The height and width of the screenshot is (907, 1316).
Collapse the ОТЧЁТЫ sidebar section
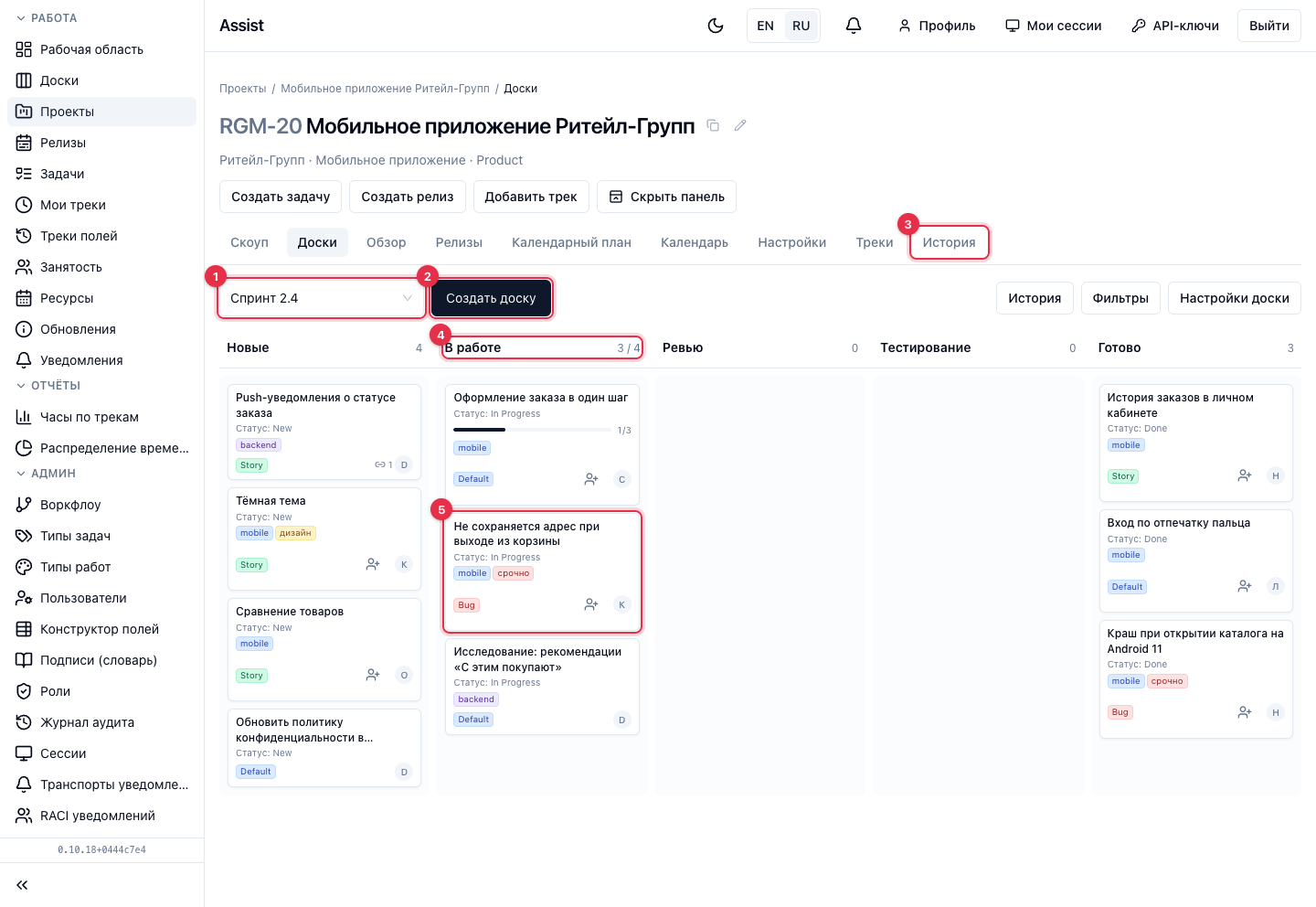tap(48, 386)
